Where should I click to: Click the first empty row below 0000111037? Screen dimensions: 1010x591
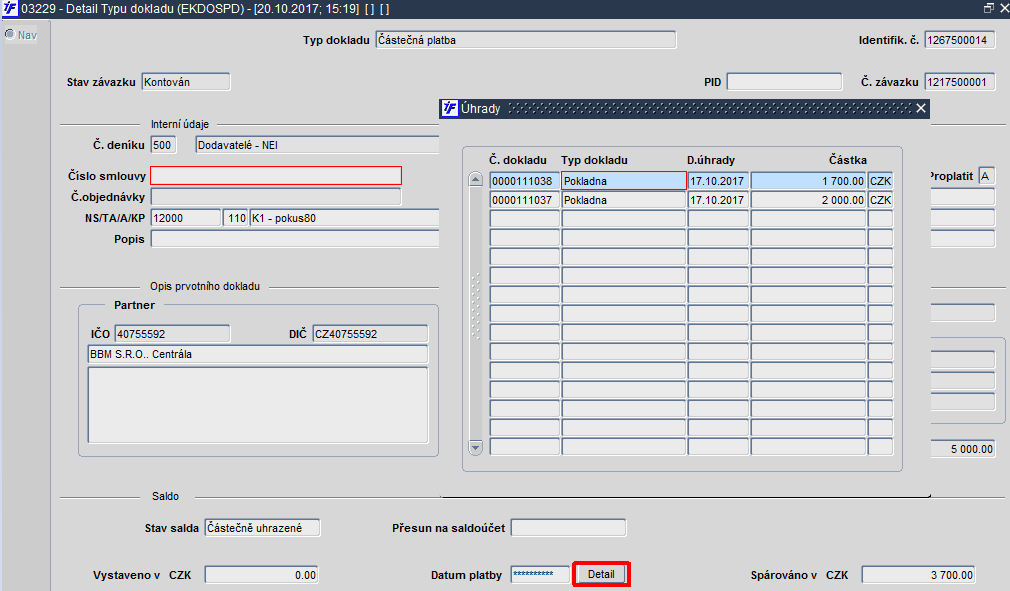[691, 219]
